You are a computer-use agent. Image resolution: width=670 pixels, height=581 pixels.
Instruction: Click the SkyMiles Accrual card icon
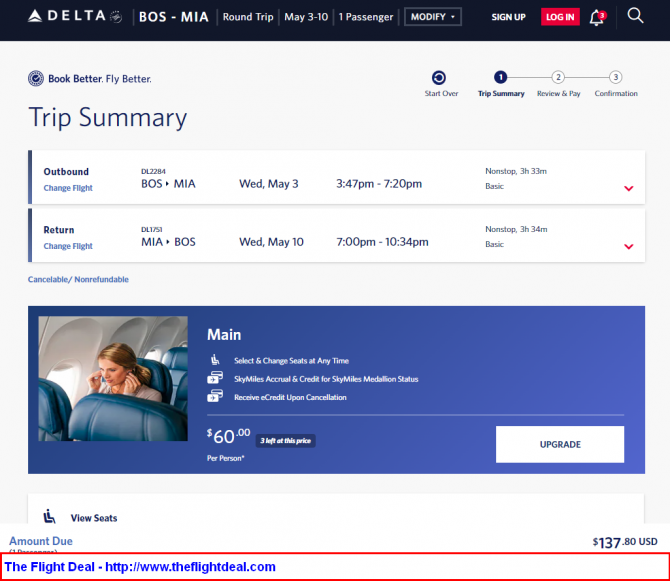(215, 378)
